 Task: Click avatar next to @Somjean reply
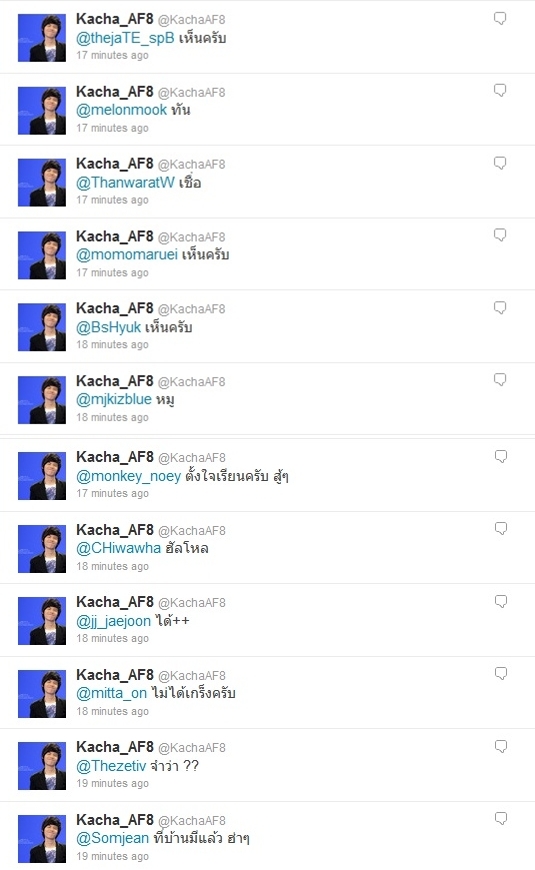pyautogui.click(x=42, y=838)
